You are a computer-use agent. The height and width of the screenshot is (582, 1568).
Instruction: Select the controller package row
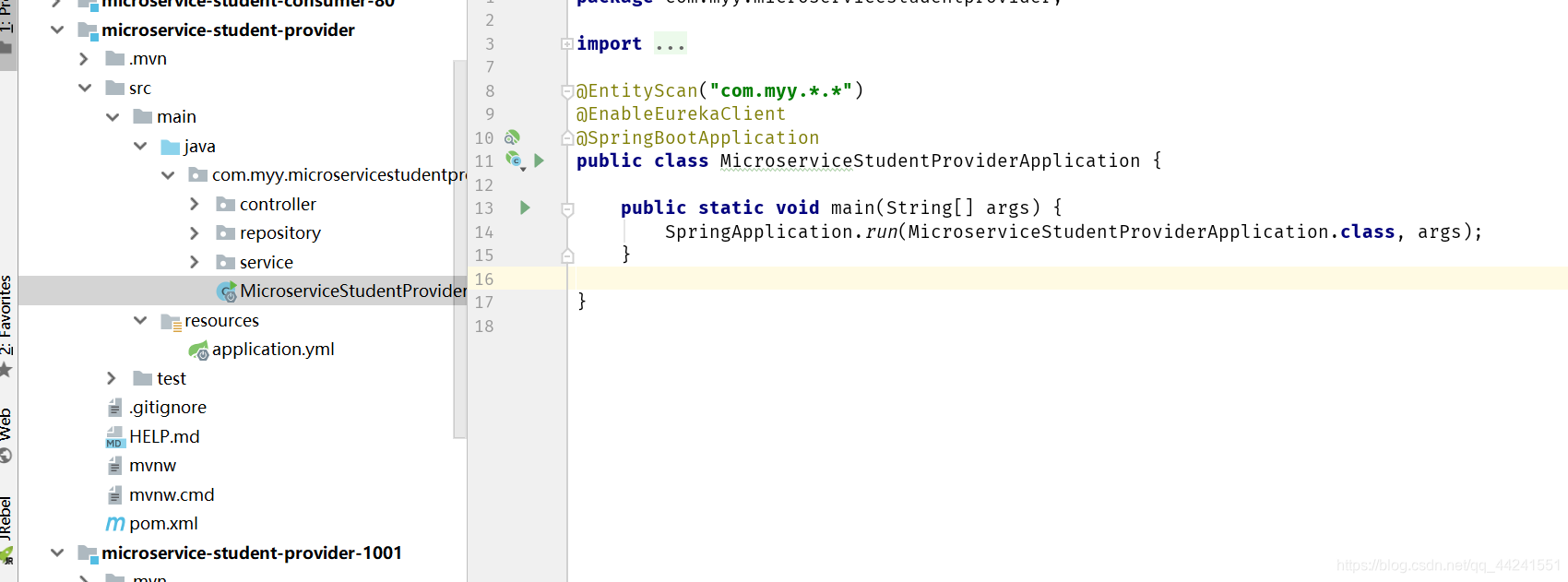[243, 204]
